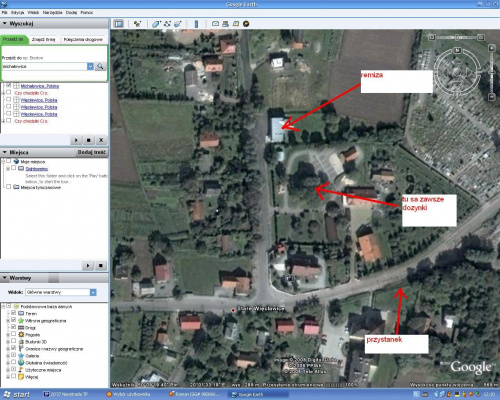Open the search history dropdown arrow

pyautogui.click(x=90, y=66)
